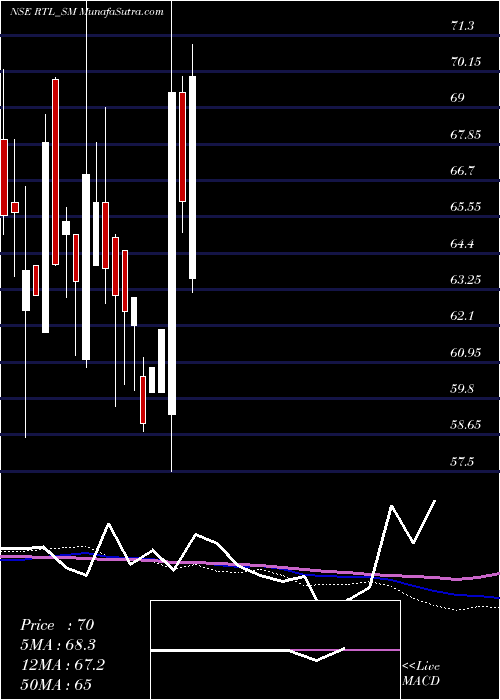
Task: Click the 60.95 price axis label
Action: 466,353
